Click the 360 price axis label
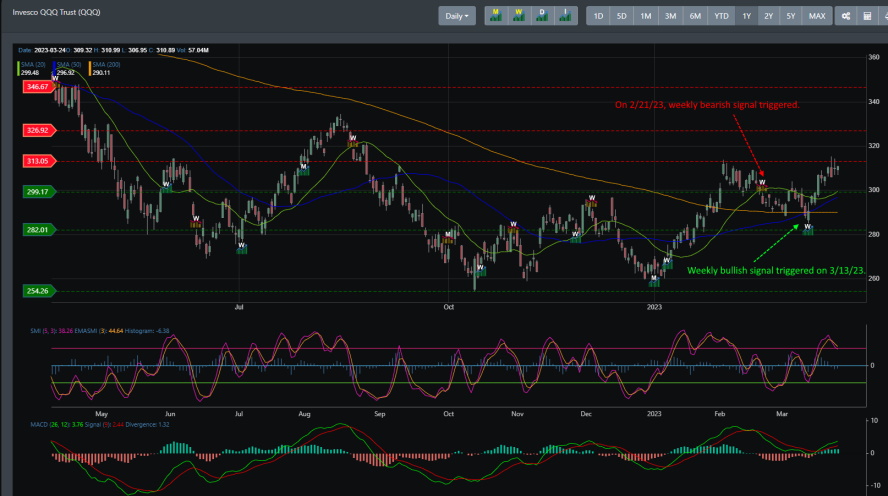Screen dimensions: 888x496 pos(874,57)
